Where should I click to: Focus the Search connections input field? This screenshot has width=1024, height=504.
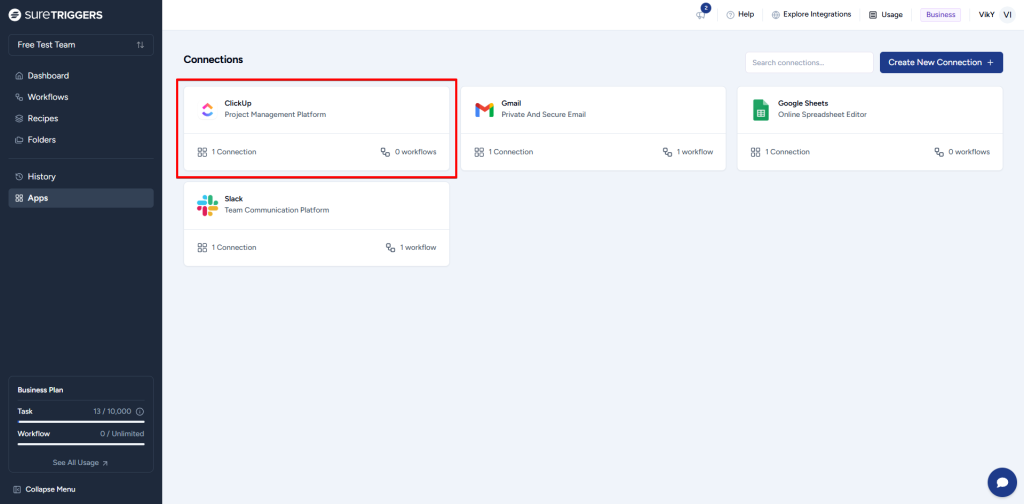pyautogui.click(x=808, y=62)
